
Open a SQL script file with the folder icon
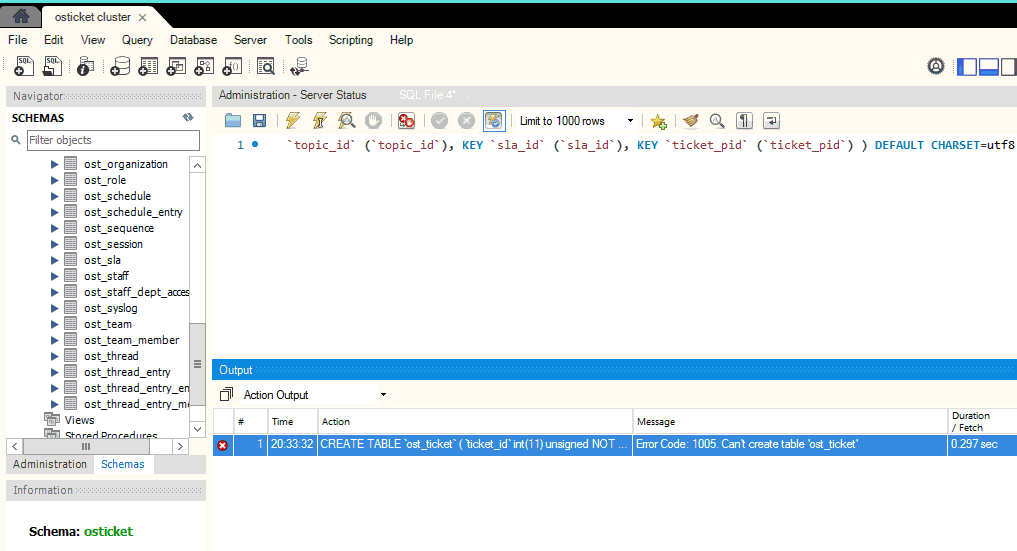[x=233, y=121]
